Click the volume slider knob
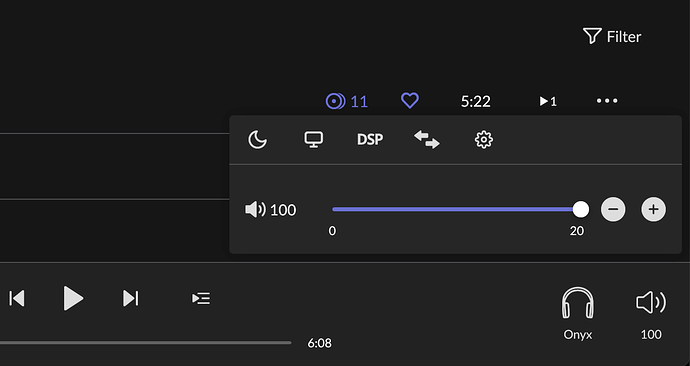 click(580, 209)
